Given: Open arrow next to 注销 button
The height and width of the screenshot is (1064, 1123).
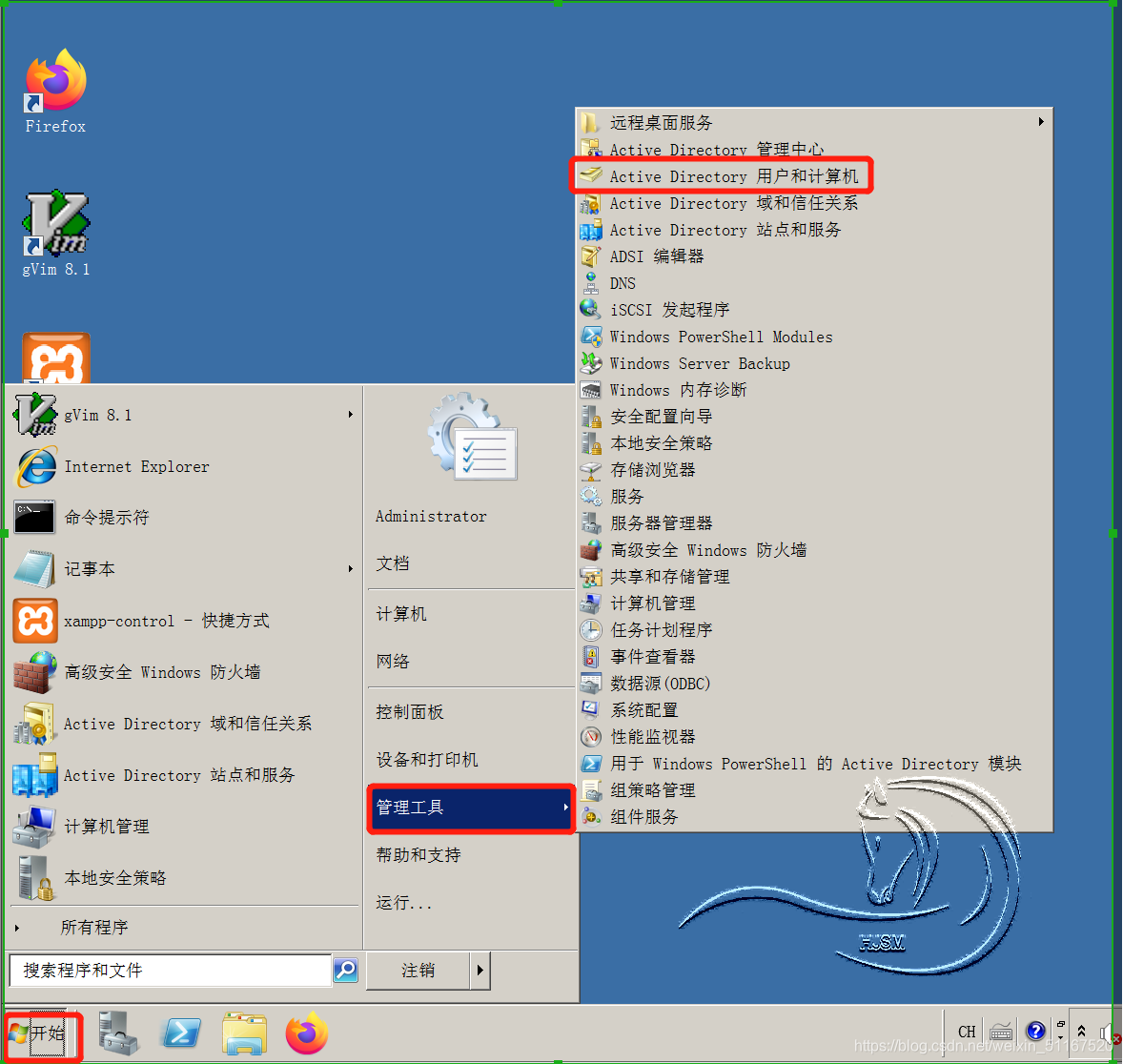Looking at the screenshot, I should (x=480, y=971).
